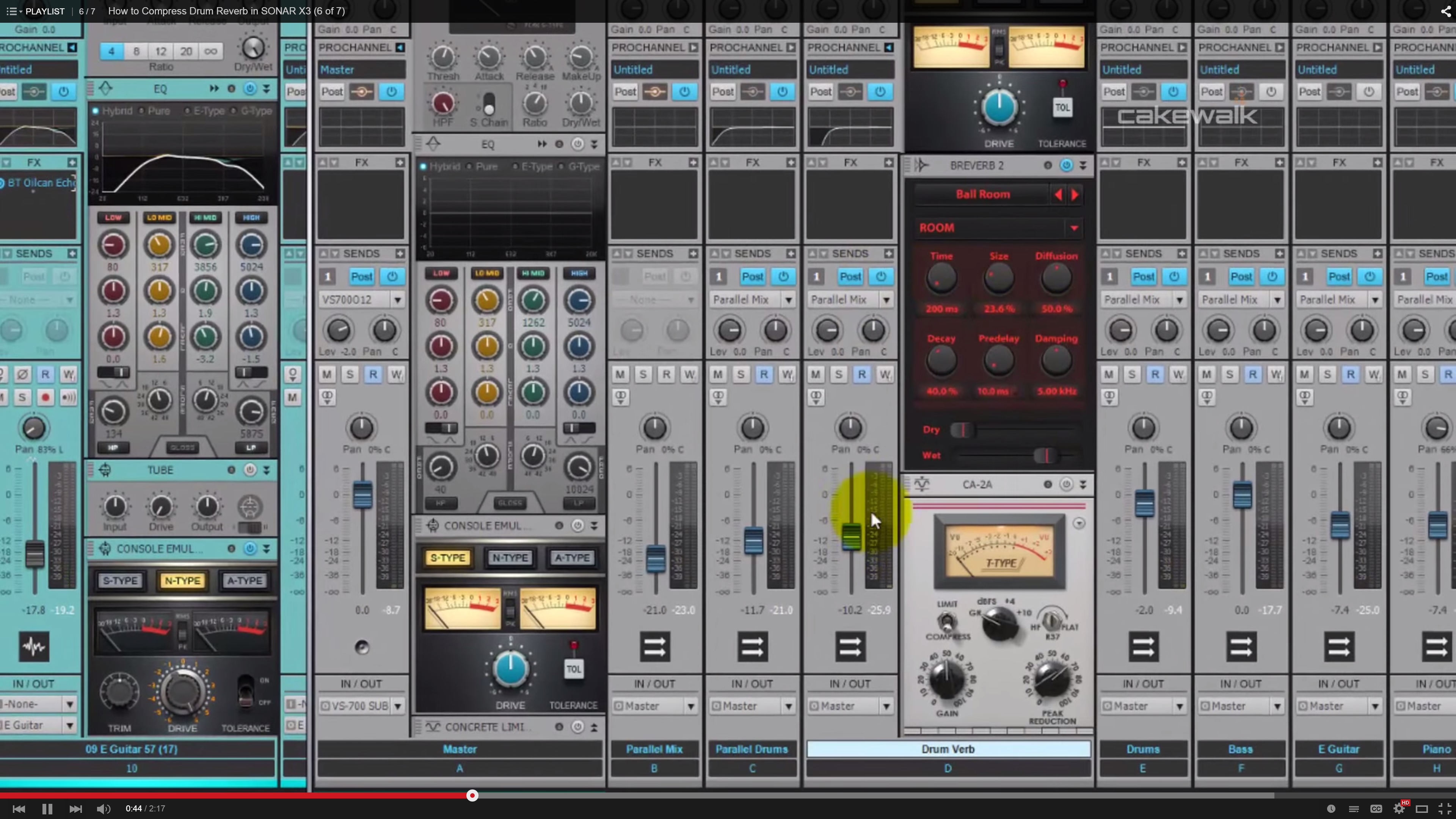
Task: Select N-TYPE on Master console emulator
Action: tap(510, 558)
